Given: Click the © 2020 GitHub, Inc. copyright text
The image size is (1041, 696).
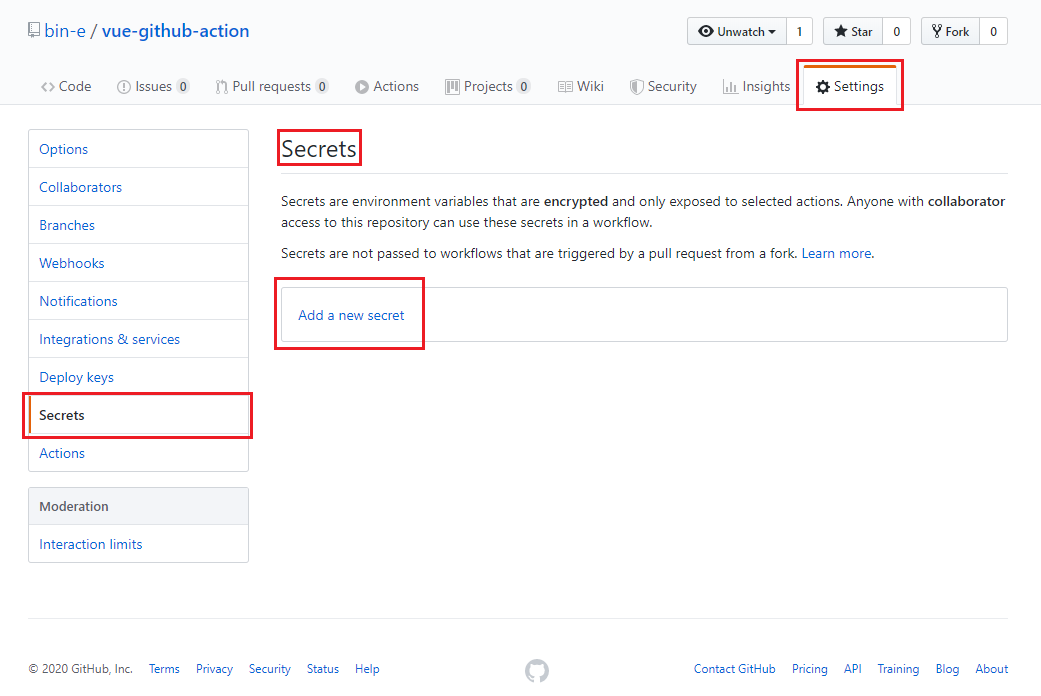Looking at the screenshot, I should [80, 669].
